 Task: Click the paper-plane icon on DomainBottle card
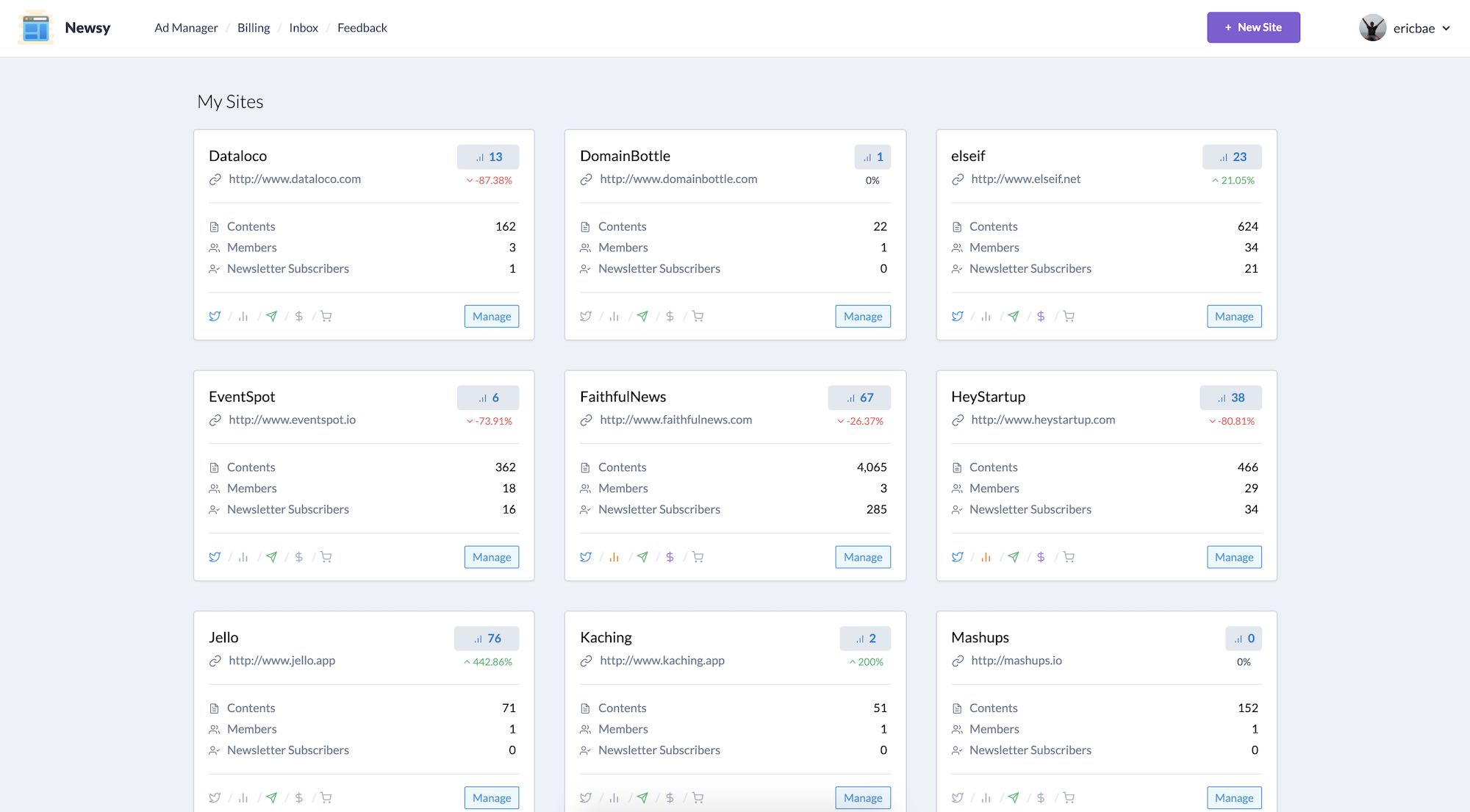(642, 317)
